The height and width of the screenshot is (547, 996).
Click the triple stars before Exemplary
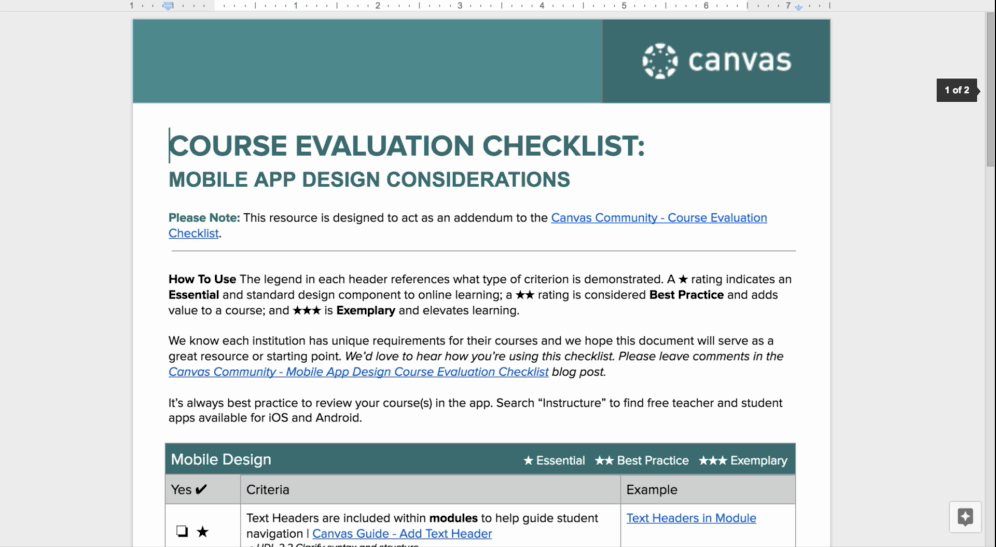[x=713, y=461]
